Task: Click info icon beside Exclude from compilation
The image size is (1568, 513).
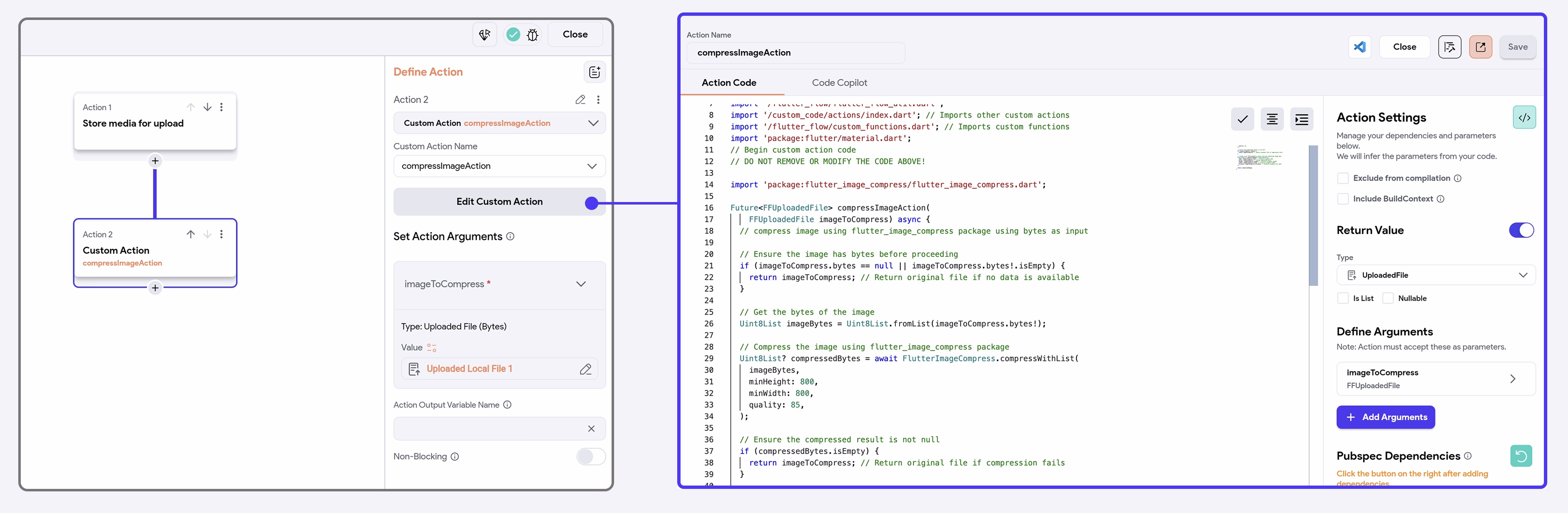Action: pos(1458,178)
